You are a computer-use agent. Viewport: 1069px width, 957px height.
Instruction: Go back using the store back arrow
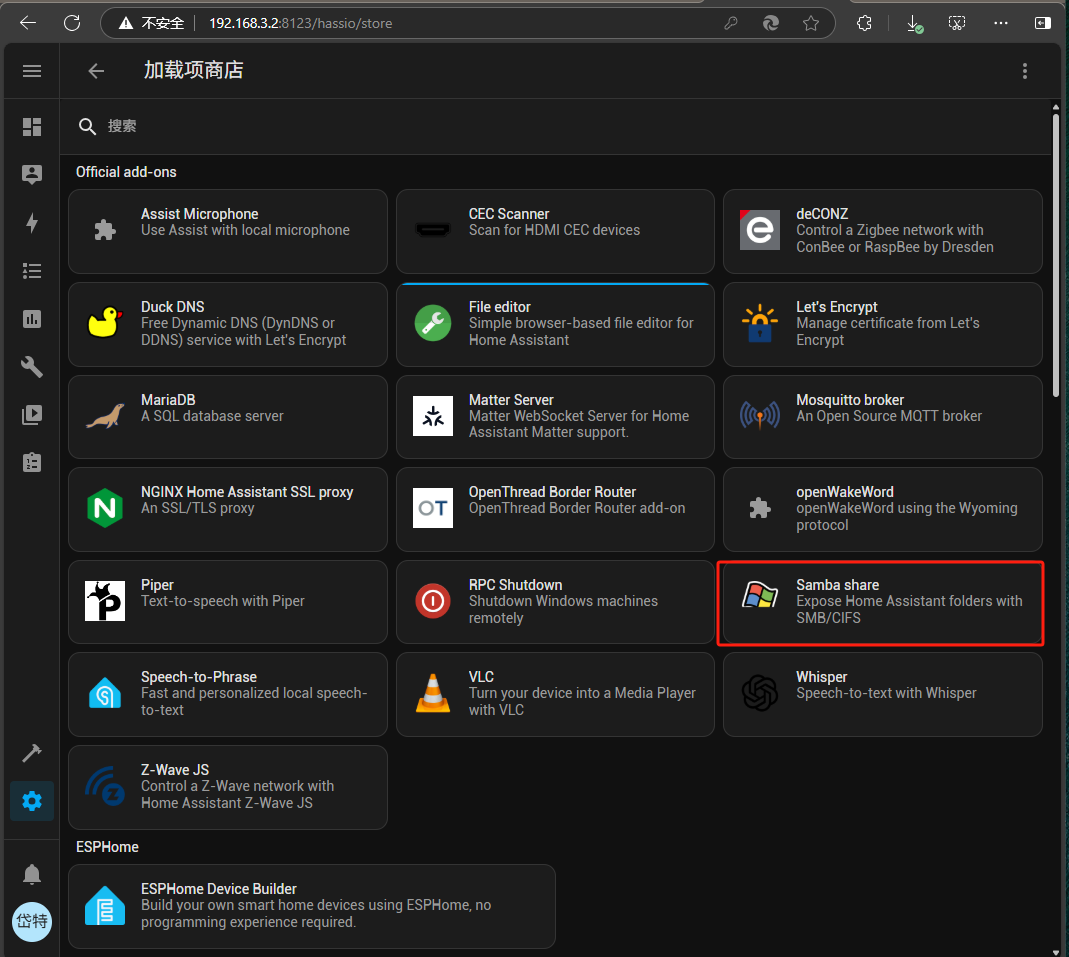[x=96, y=71]
